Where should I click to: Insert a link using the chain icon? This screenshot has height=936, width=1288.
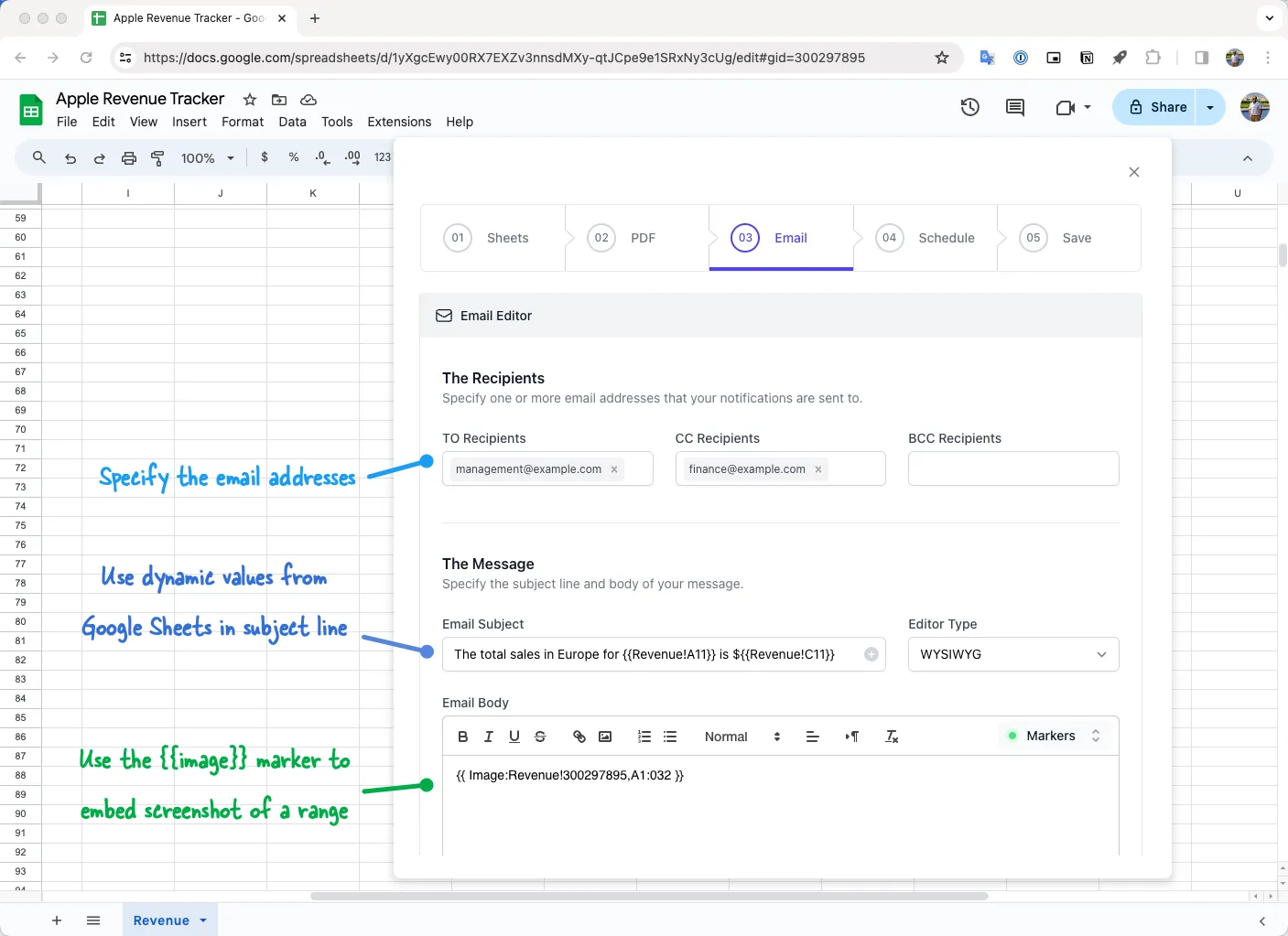(x=579, y=737)
